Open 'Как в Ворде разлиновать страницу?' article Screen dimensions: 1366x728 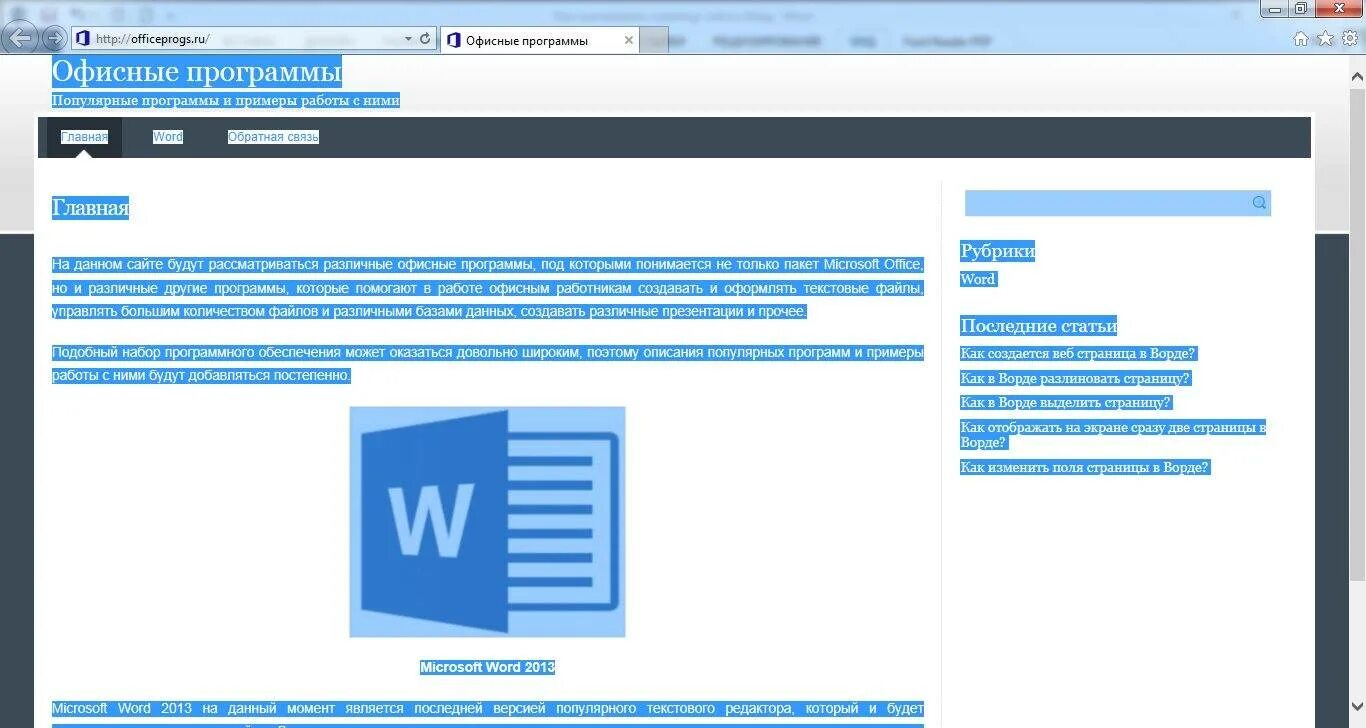[1075, 378]
